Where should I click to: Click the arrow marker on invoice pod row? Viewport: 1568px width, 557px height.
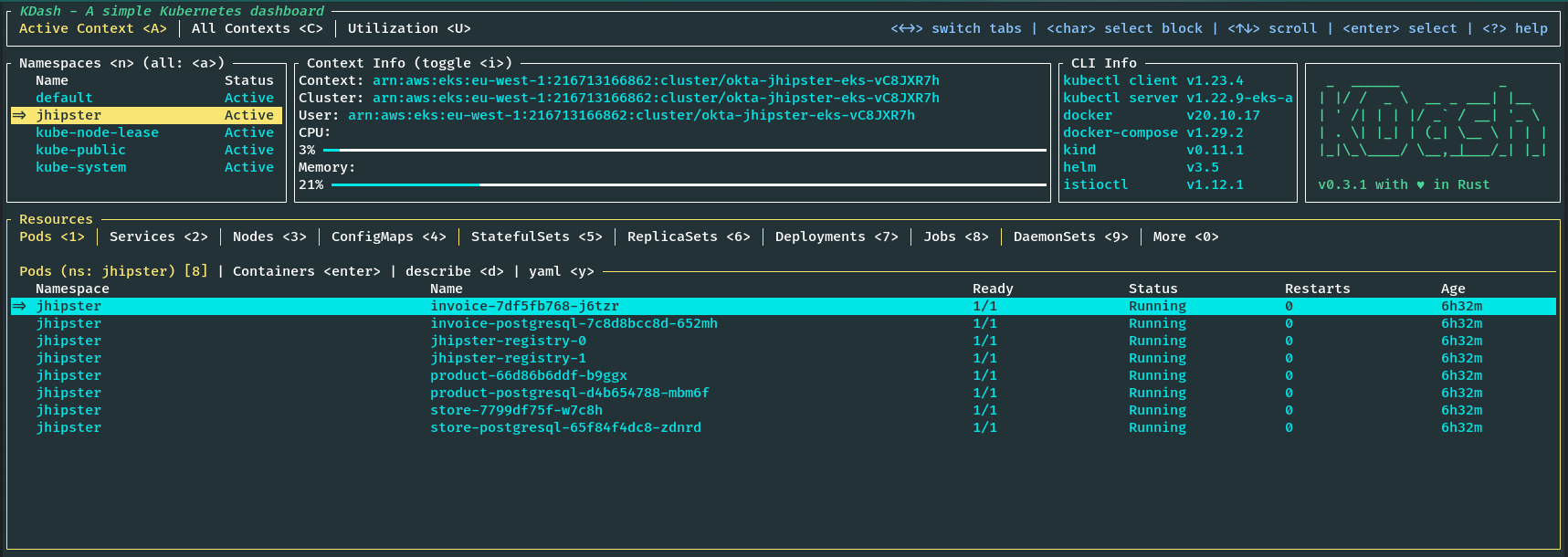pyautogui.click(x=19, y=306)
